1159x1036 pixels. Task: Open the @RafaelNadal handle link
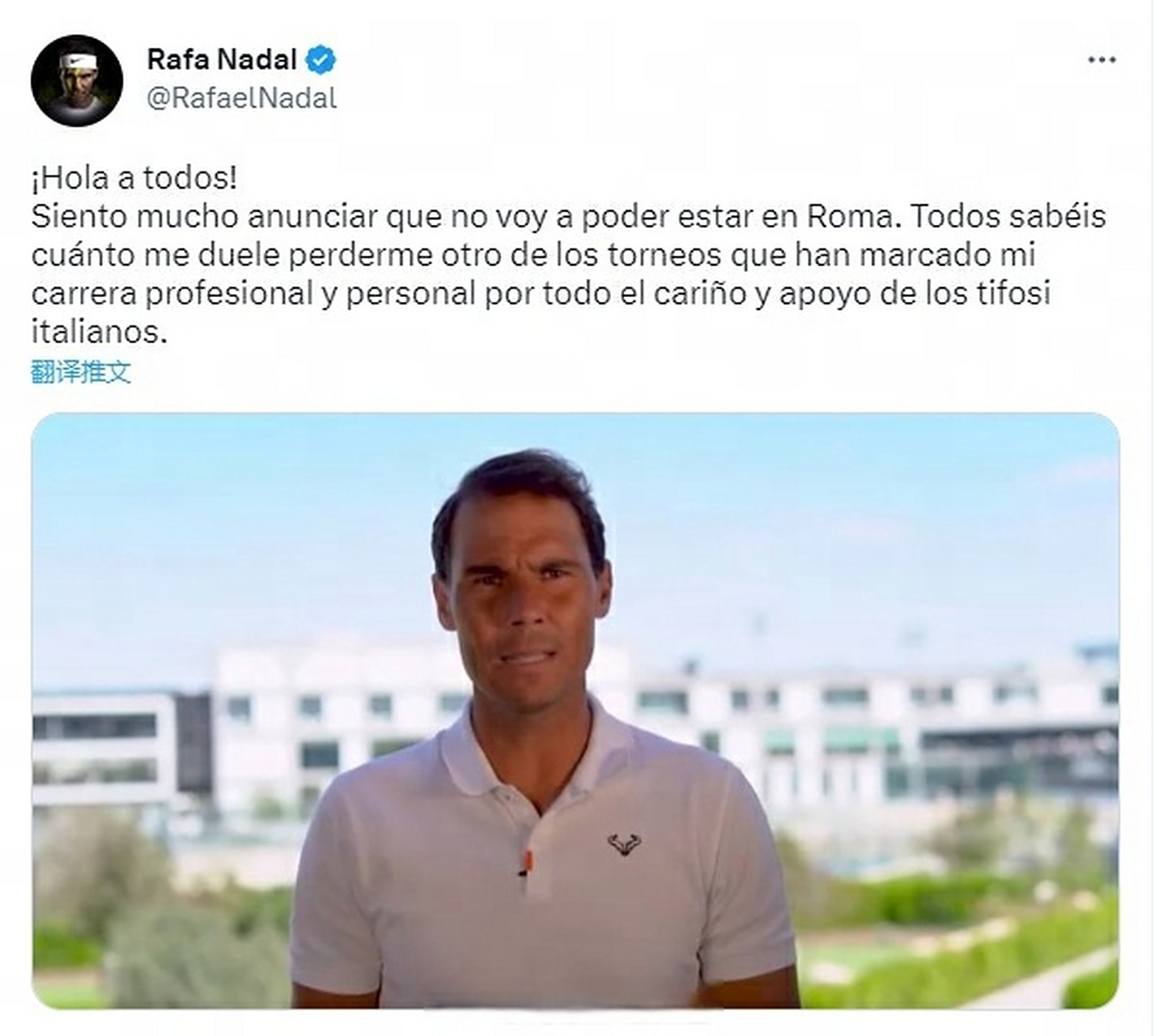pos(241,98)
